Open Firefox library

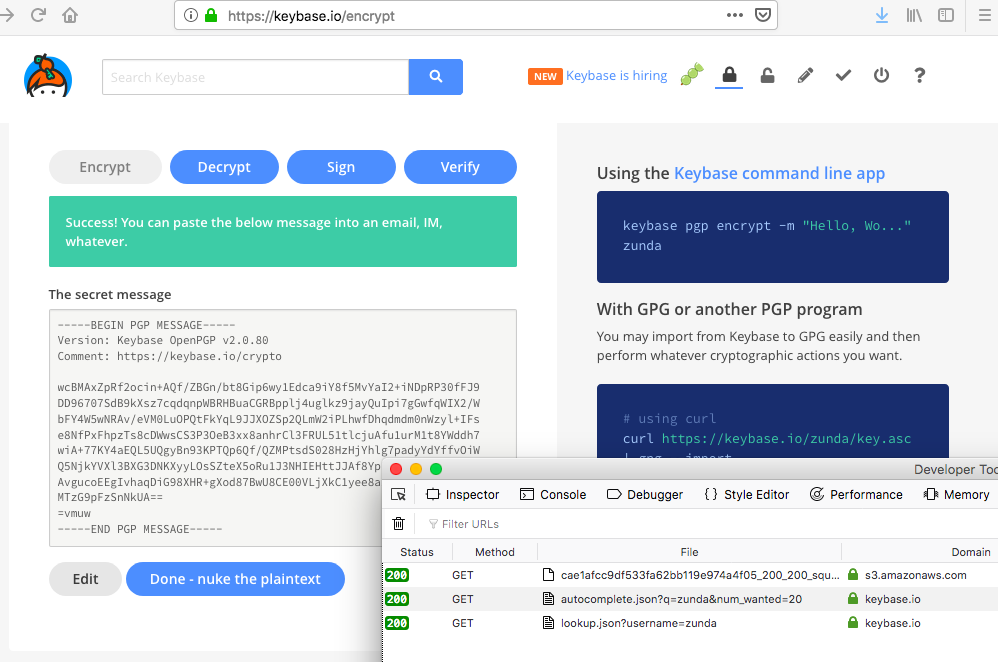pyautogui.click(x=914, y=15)
